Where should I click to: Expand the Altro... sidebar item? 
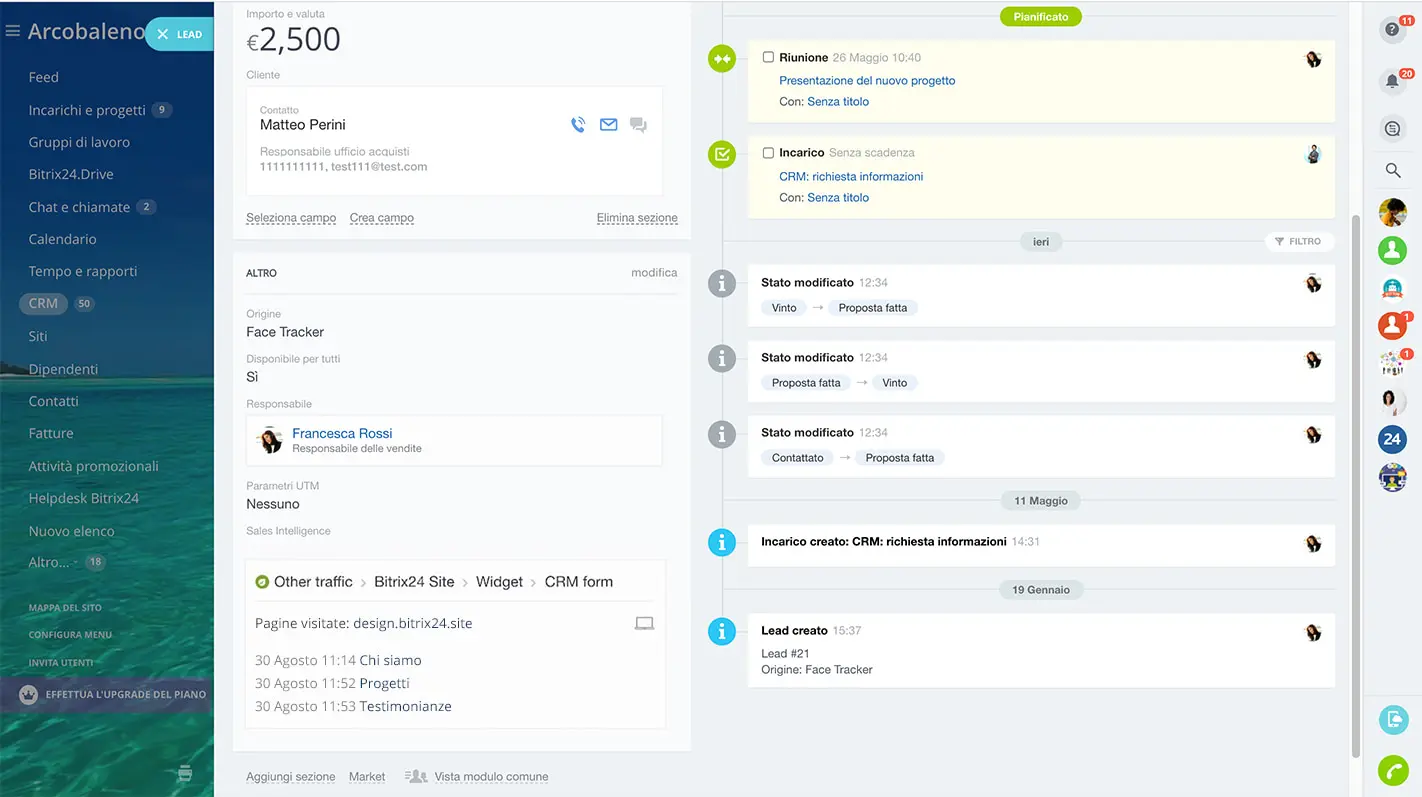49,562
